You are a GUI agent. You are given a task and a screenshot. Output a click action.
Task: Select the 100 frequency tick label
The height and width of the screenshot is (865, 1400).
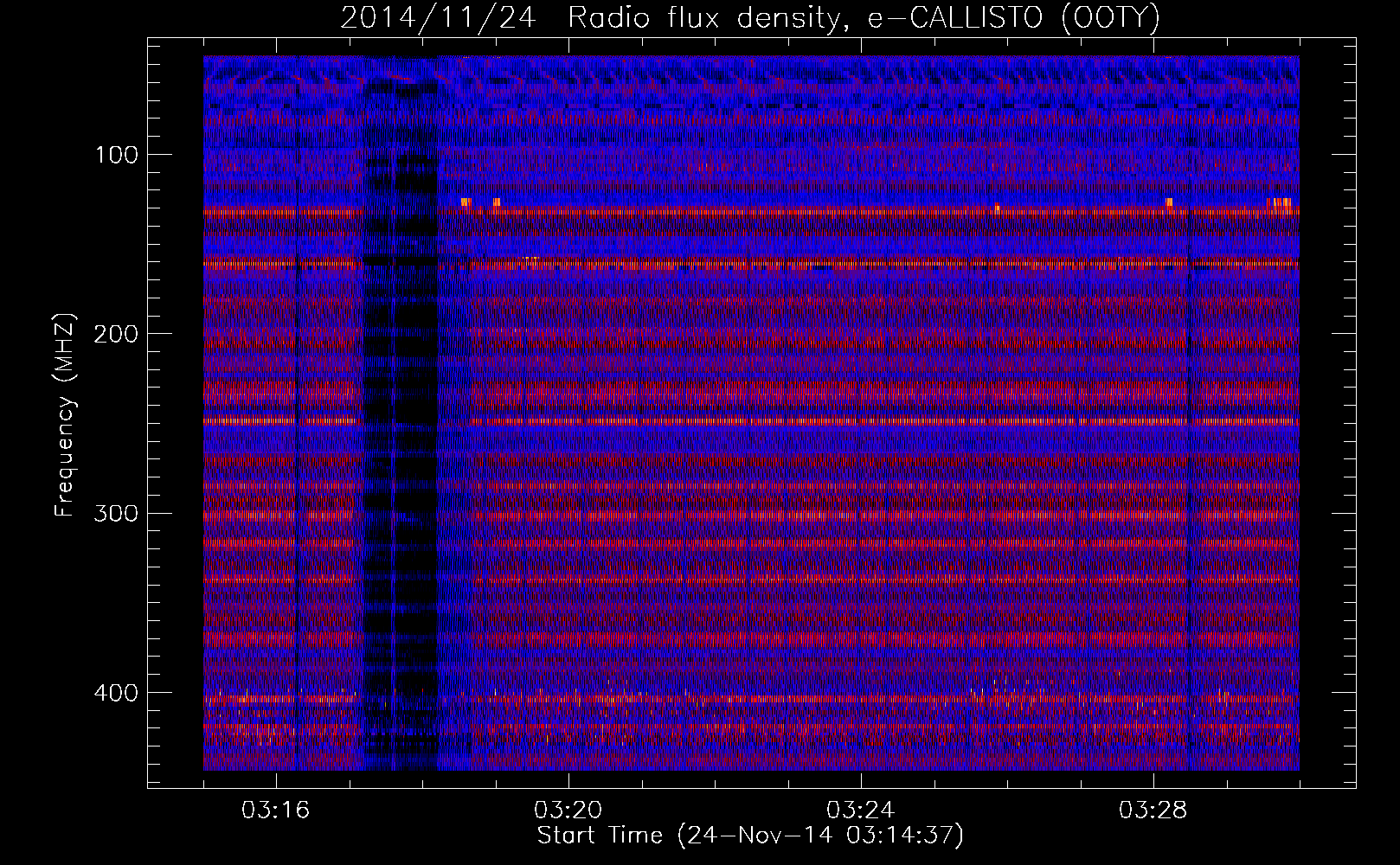pos(117,155)
